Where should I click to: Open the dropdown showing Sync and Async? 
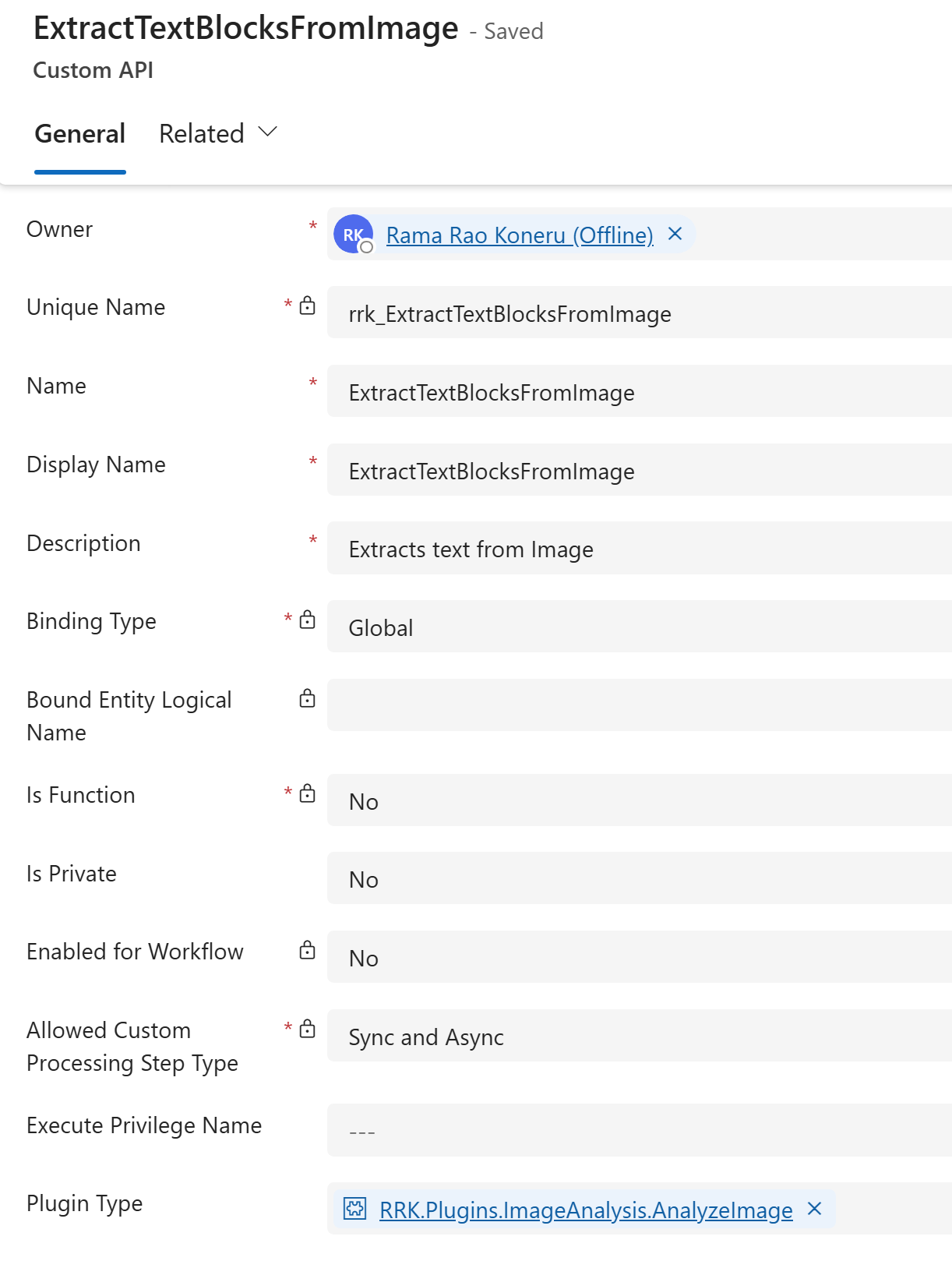click(x=640, y=1036)
